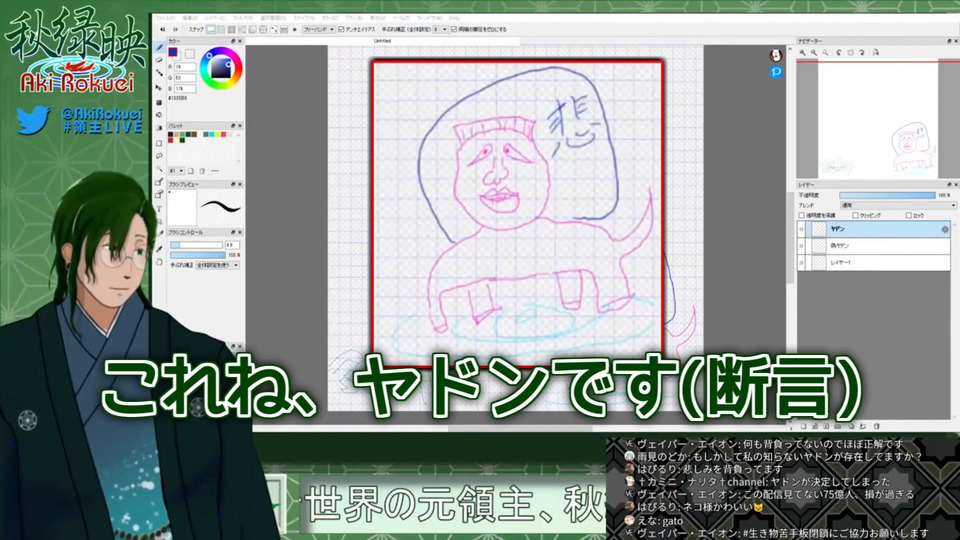This screenshot has width=960, height=540.
Task: Float the カラー panel
Action: [x=233, y=41]
